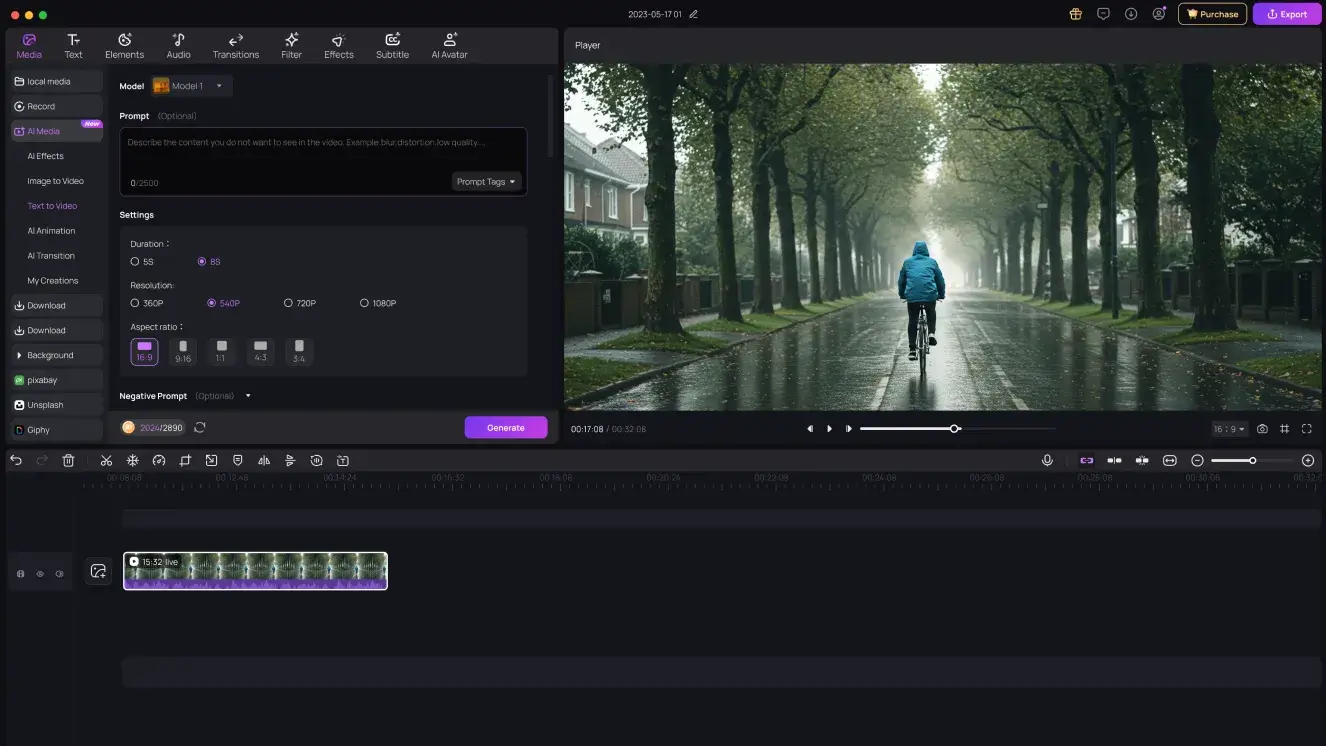The width and height of the screenshot is (1326, 746).
Task: Click the Generate button
Action: click(x=505, y=428)
